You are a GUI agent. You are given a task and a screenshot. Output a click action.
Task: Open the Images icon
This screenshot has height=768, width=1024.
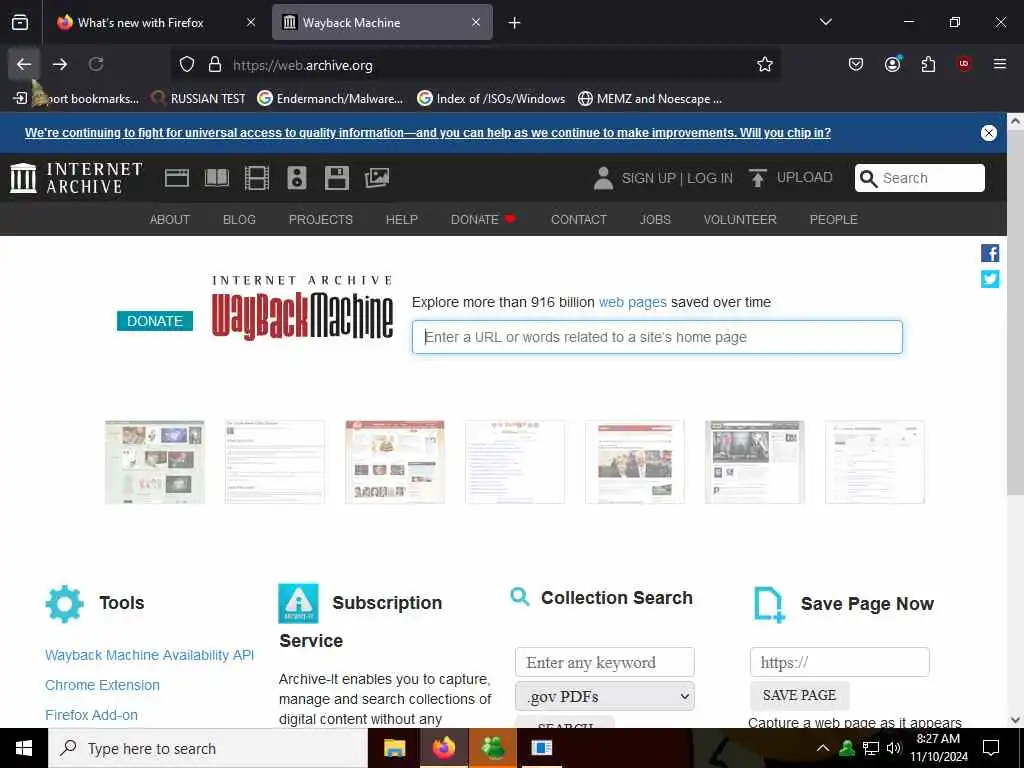pyautogui.click(x=377, y=178)
